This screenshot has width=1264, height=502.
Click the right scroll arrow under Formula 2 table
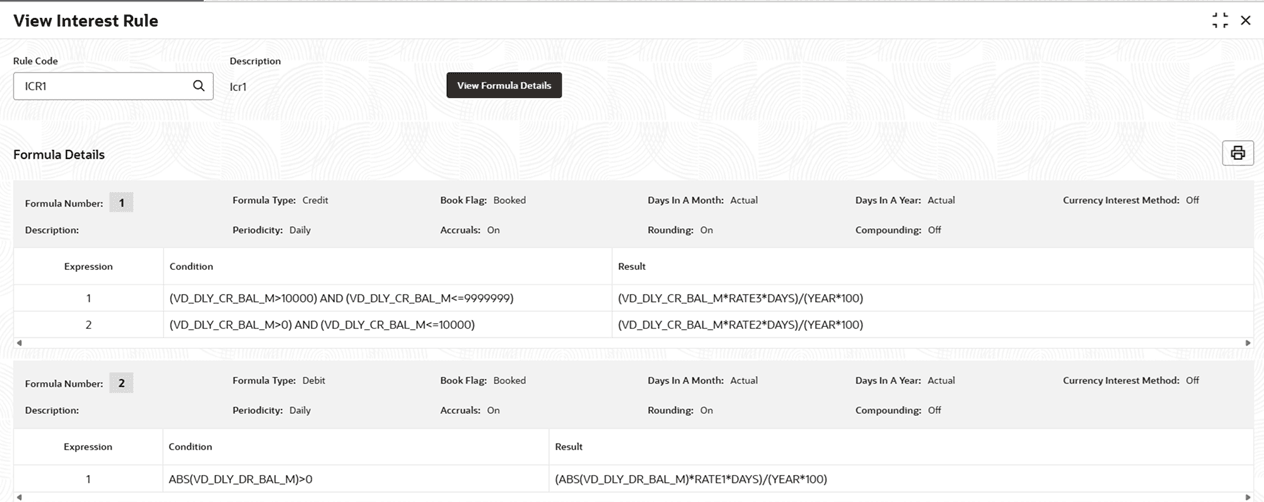coord(1248,497)
